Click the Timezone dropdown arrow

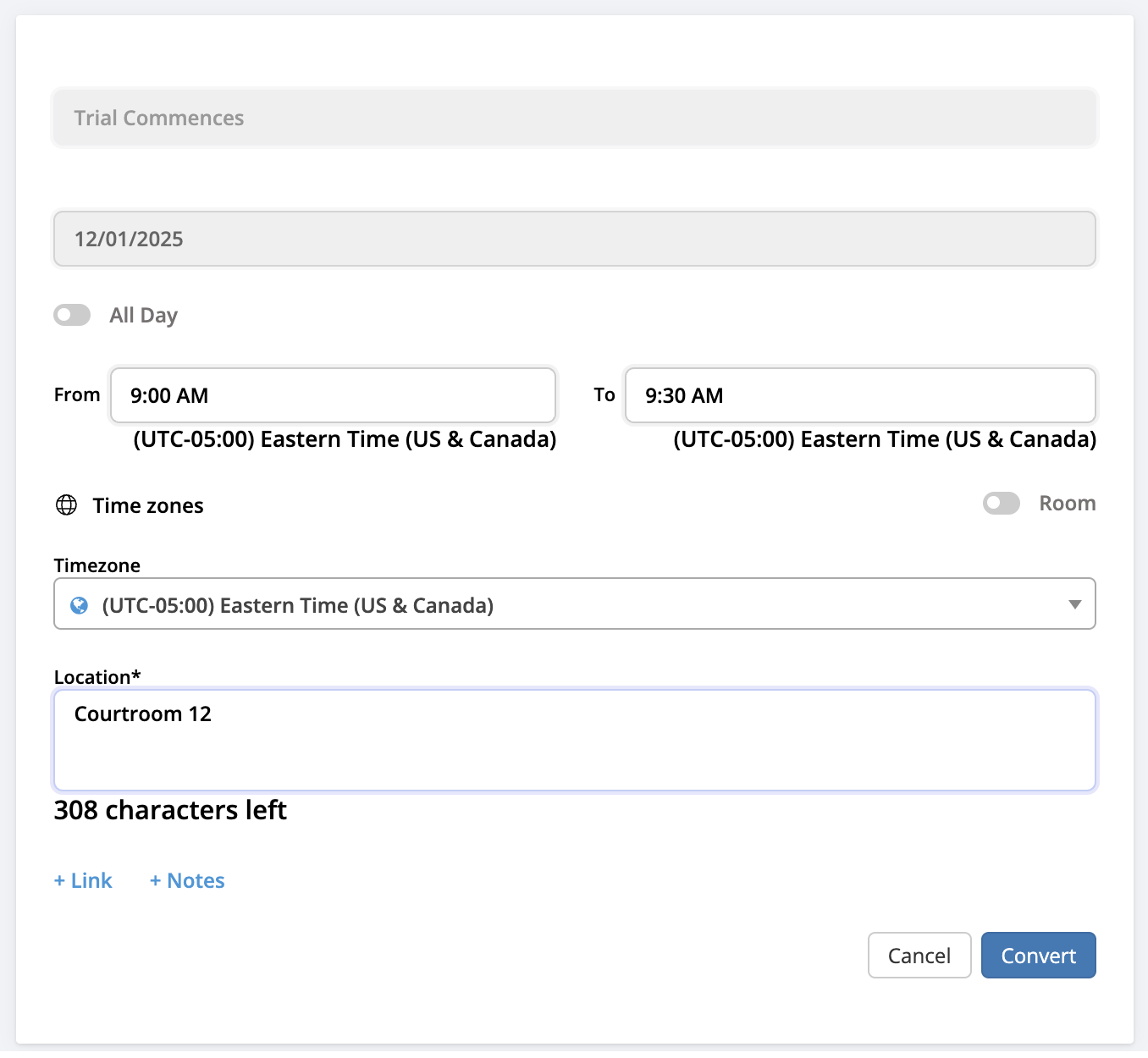click(x=1074, y=604)
